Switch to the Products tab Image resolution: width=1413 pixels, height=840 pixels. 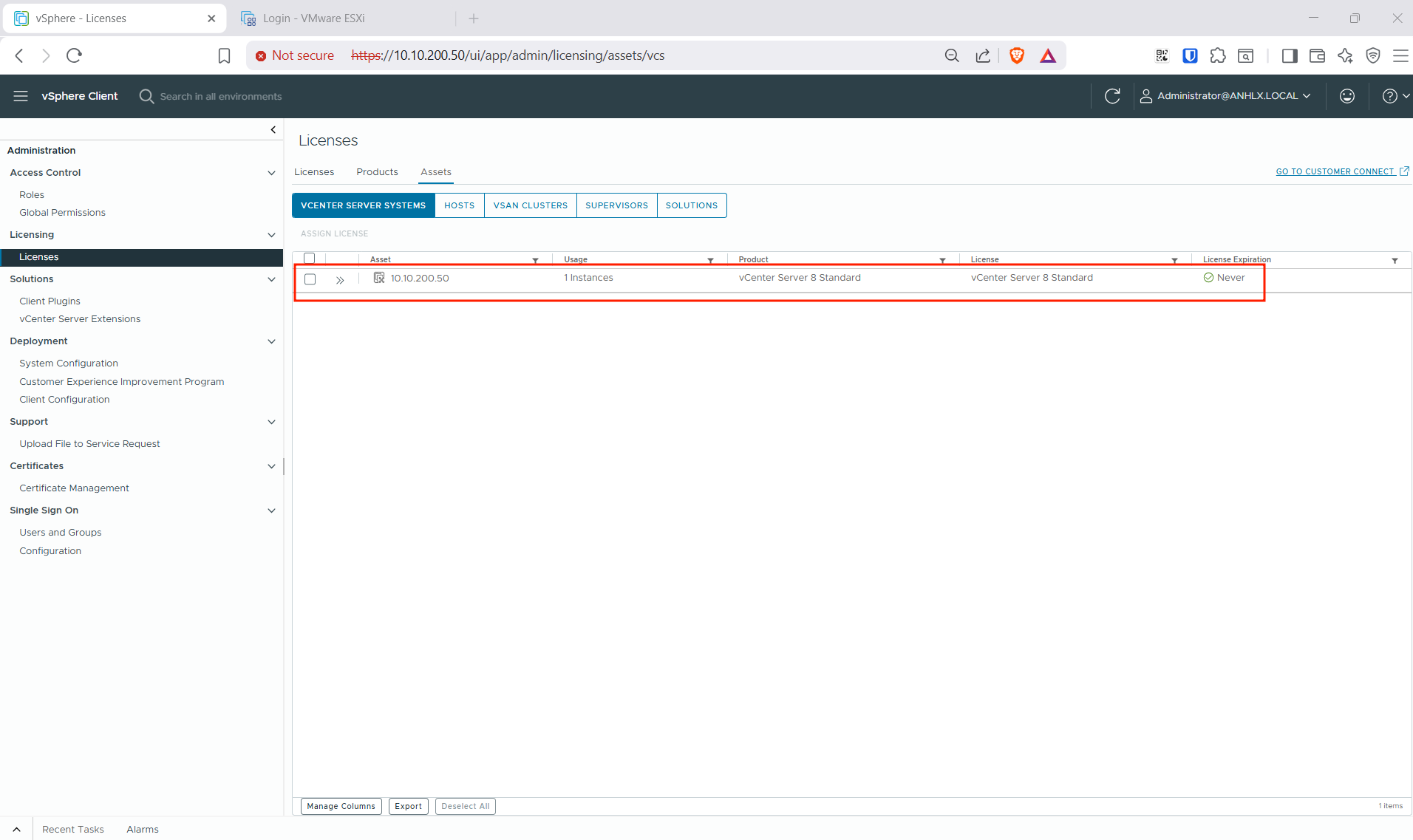(x=377, y=172)
